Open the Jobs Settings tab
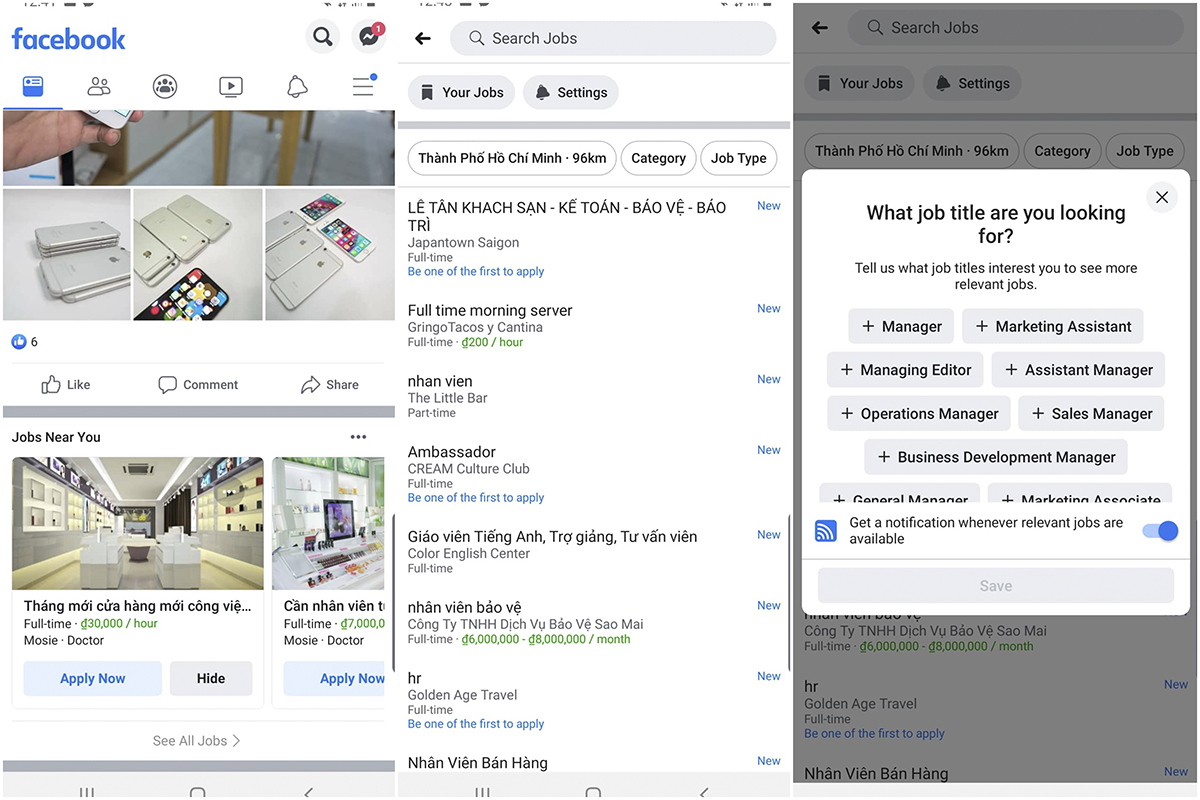The image size is (1200, 800). coord(571,92)
